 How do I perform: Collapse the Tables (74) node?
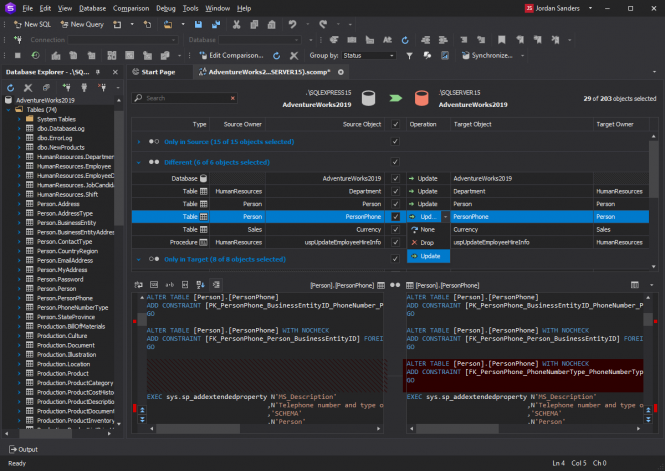click(9, 110)
